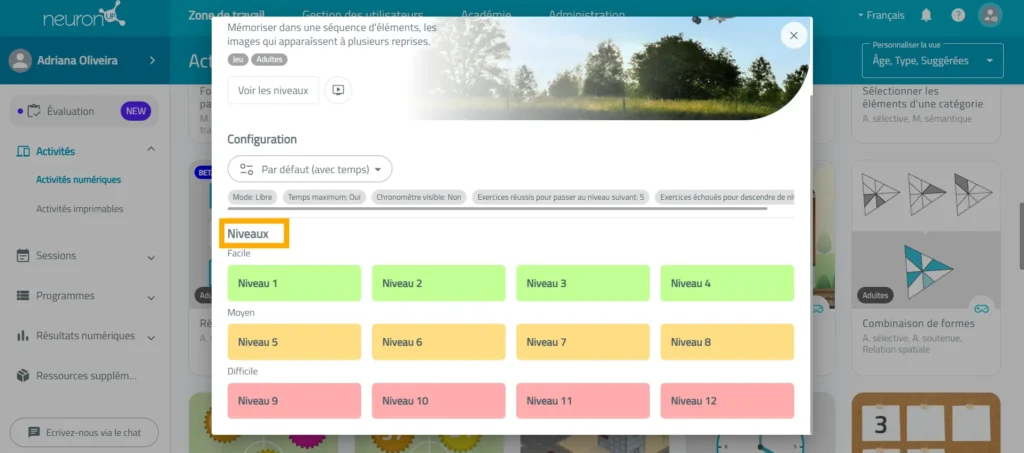This screenshot has height=453, width=1024.
Task: Play the activity preview video
Action: tap(338, 90)
